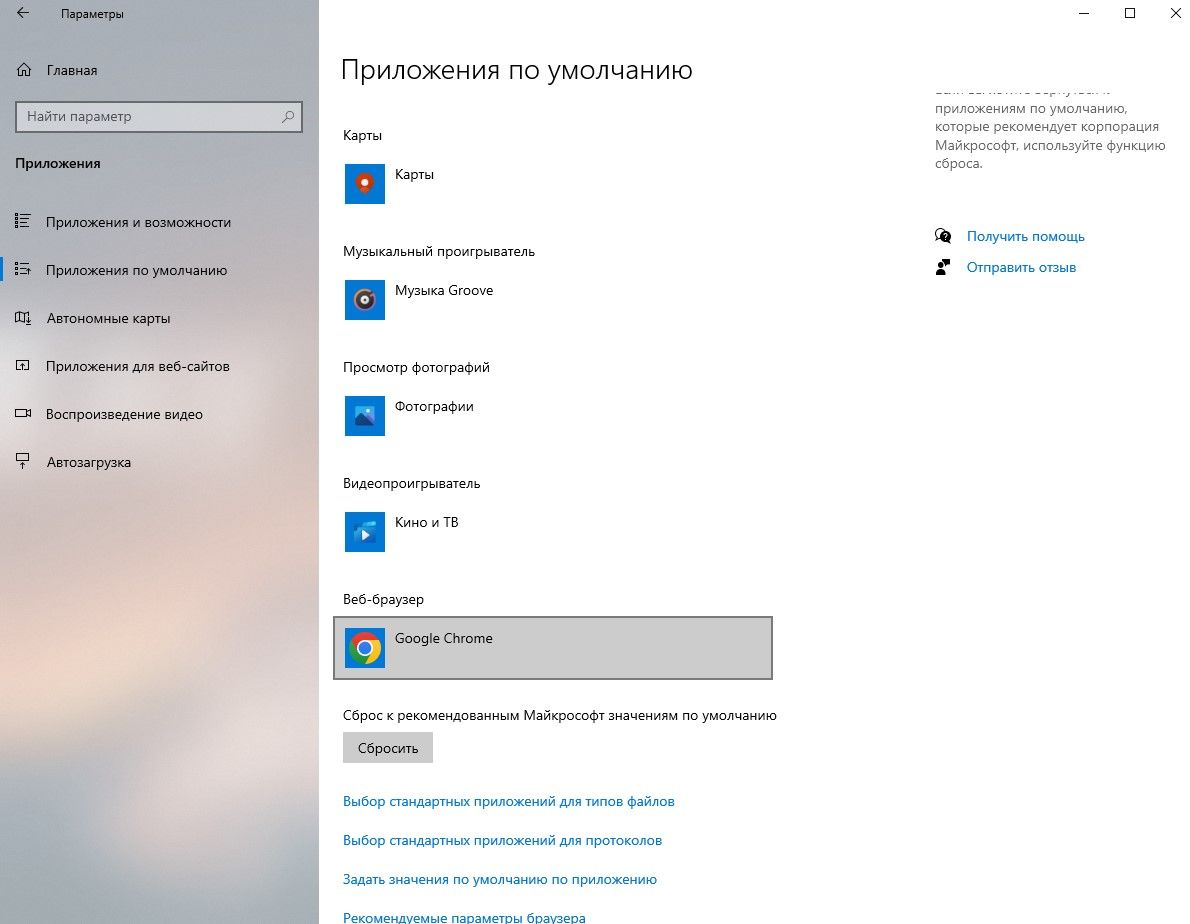
Task: Open Автозагрузка startup settings
Action: 88,462
